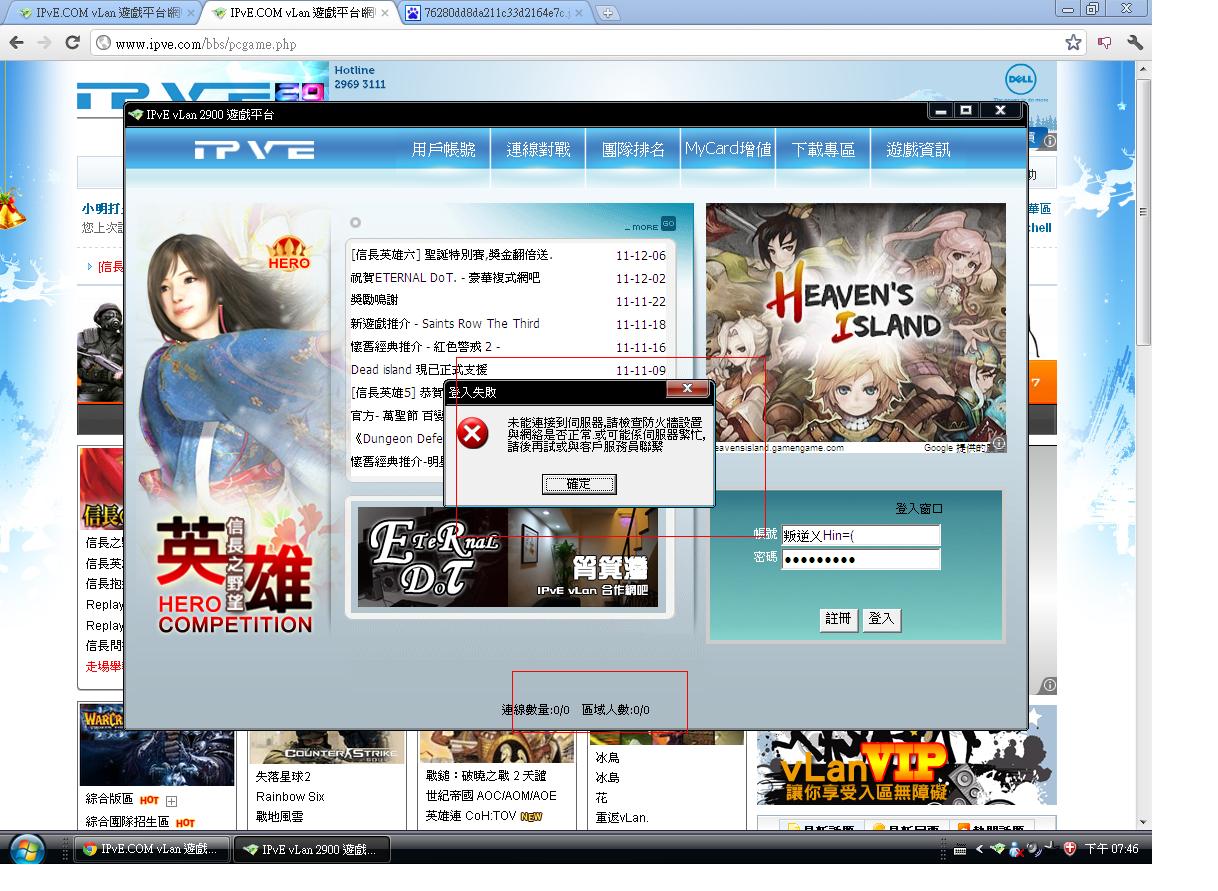Click the red error icon in the dialog
This screenshot has width=1218, height=891.
[473, 433]
